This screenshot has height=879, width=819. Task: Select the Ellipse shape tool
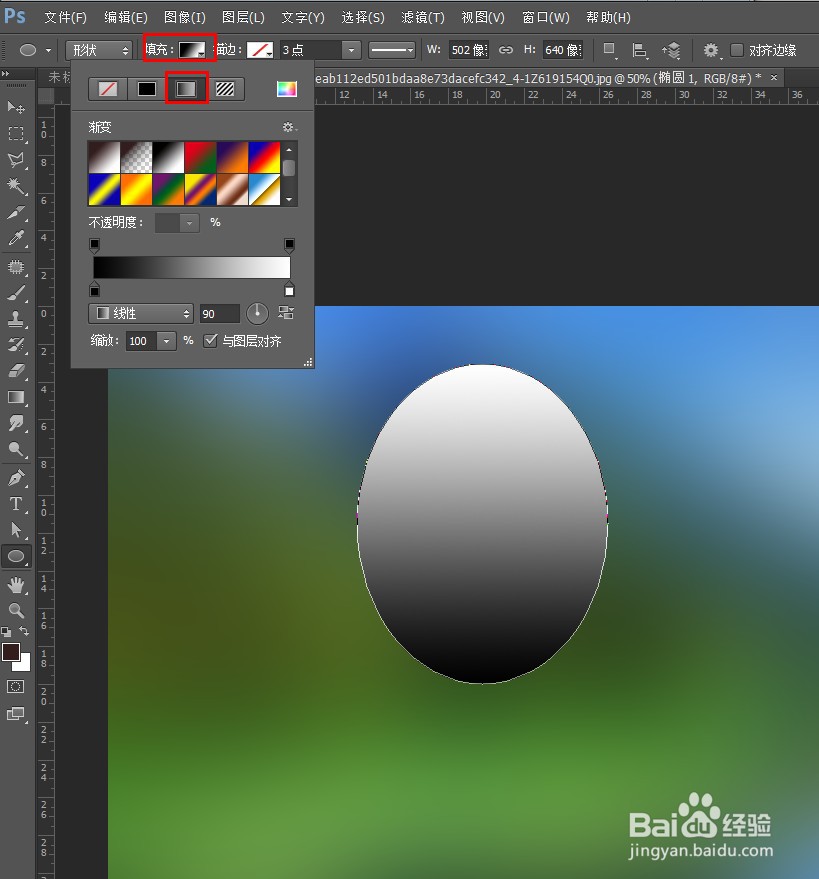[16, 556]
